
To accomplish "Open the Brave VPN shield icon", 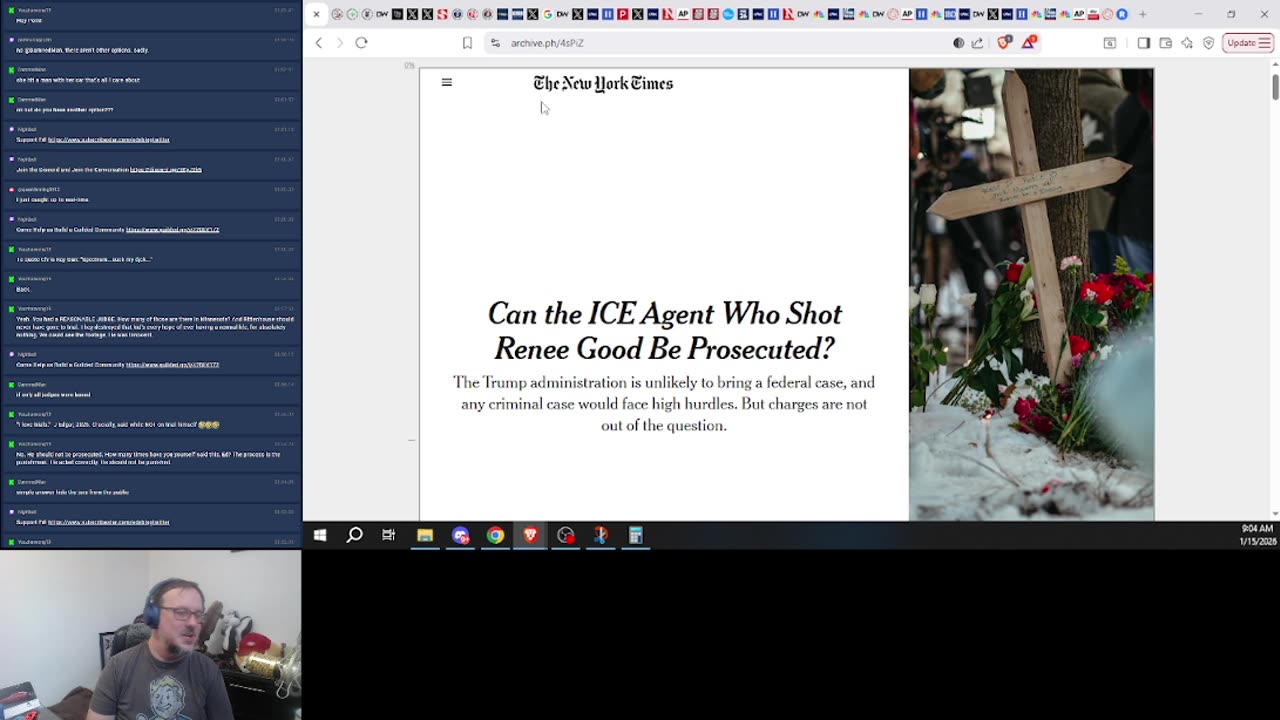I will point(1209,43).
